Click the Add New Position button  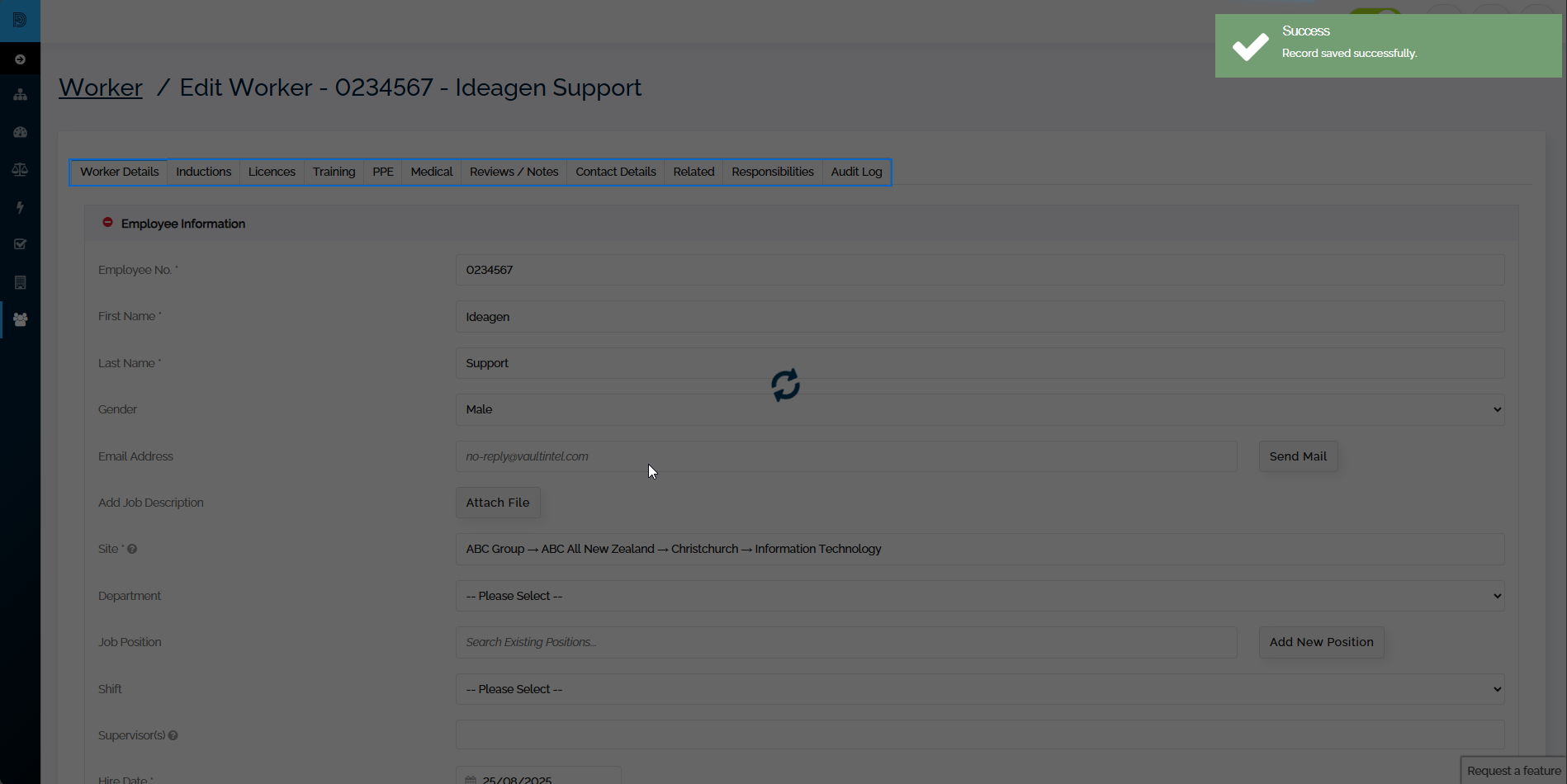(x=1321, y=642)
